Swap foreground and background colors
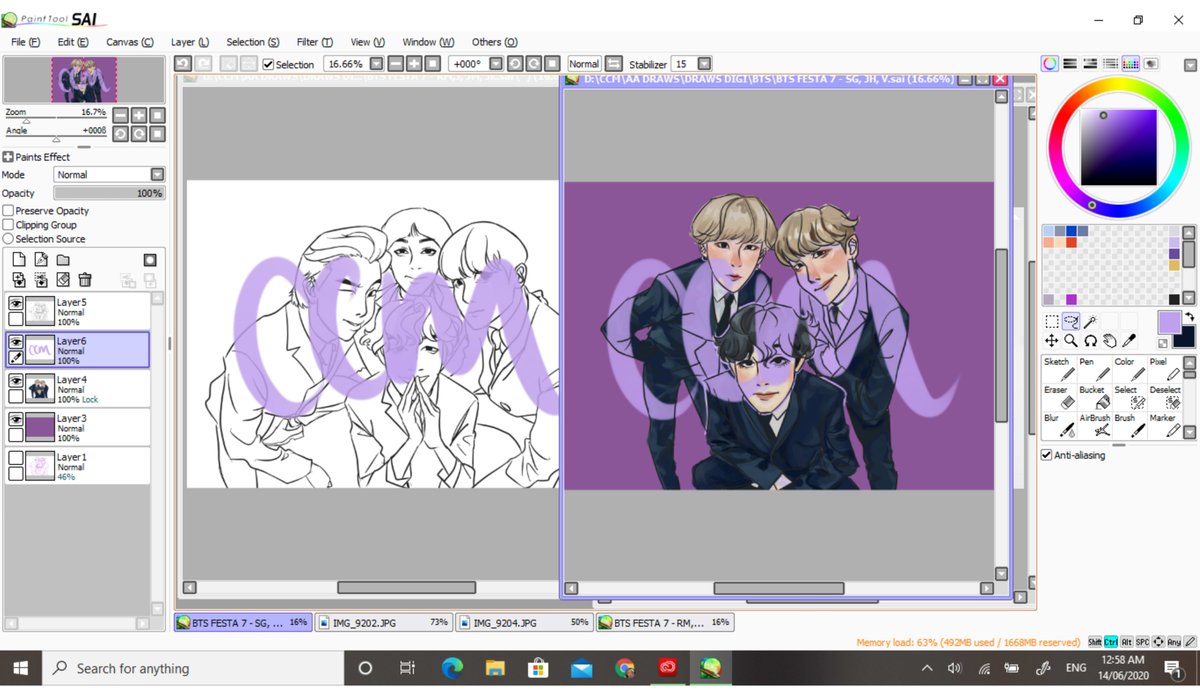 tap(1189, 316)
